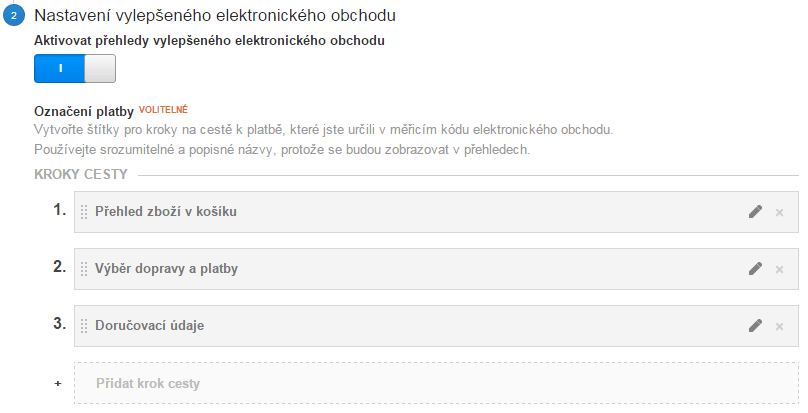Click Přidat krok cesty field
The width and height of the screenshot is (808, 413).
point(436,383)
